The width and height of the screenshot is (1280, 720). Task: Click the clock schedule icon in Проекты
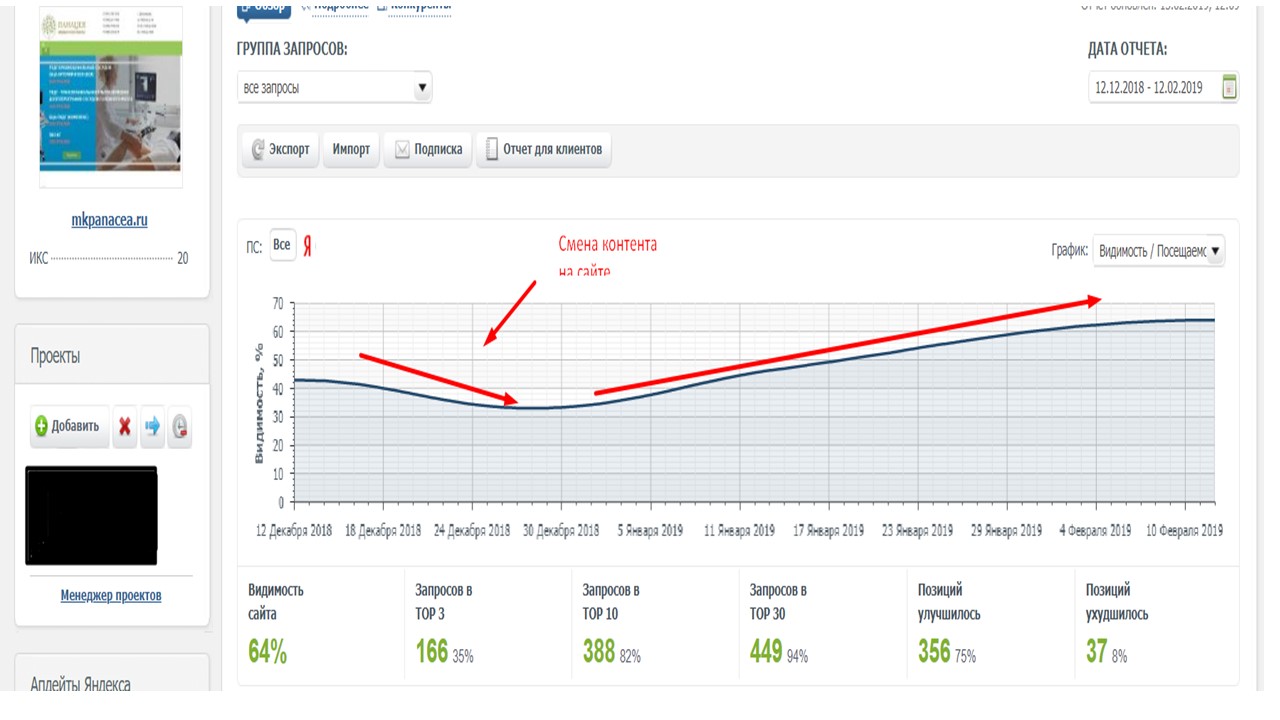tap(179, 427)
